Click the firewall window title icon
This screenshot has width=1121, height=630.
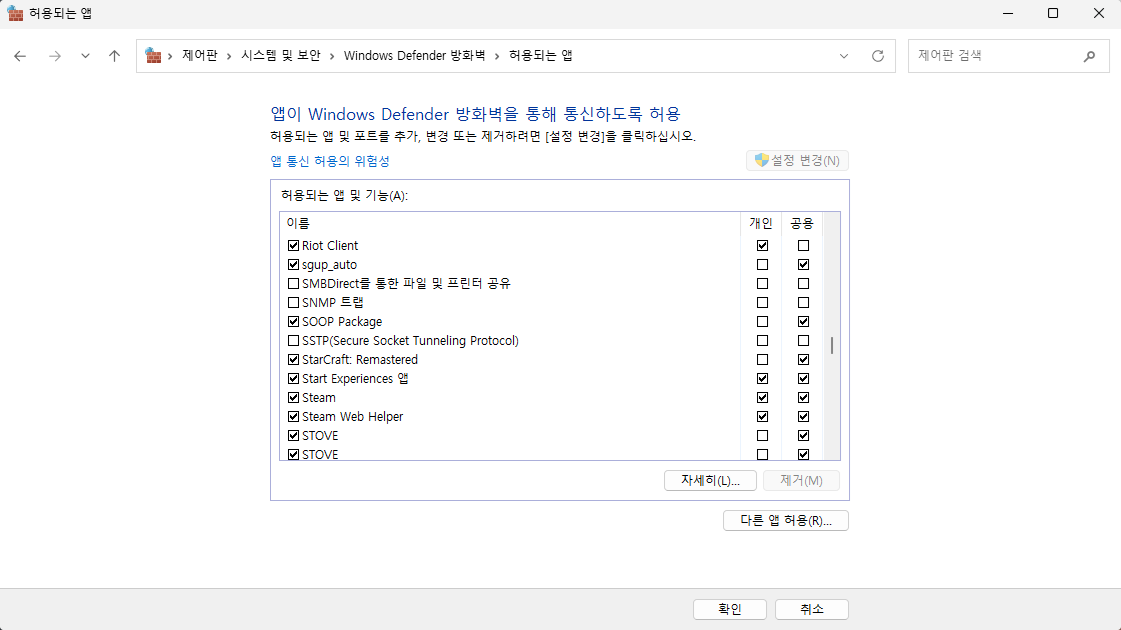click(x=15, y=13)
